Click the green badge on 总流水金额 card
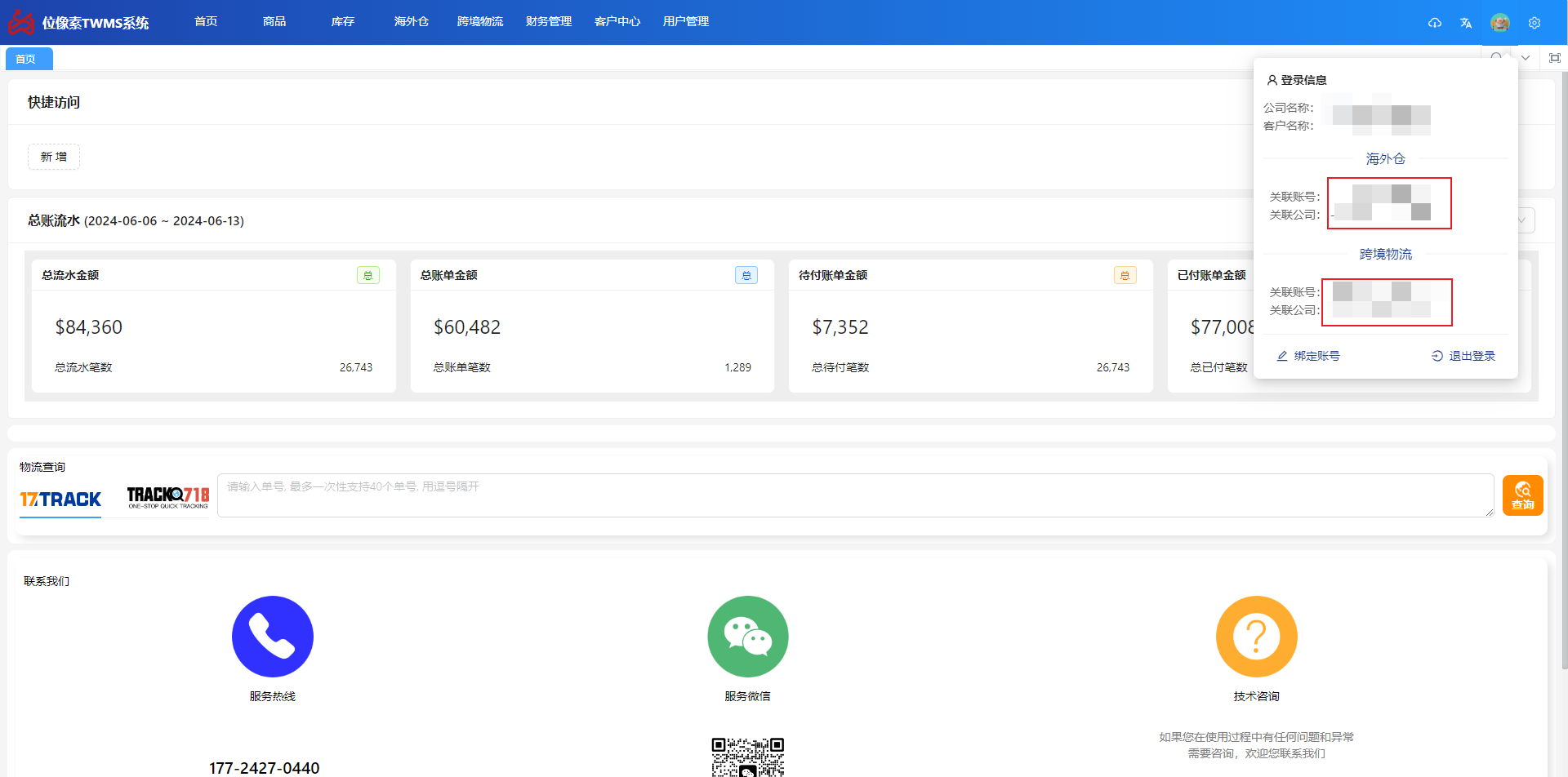The width and height of the screenshot is (1568, 777). (x=368, y=275)
